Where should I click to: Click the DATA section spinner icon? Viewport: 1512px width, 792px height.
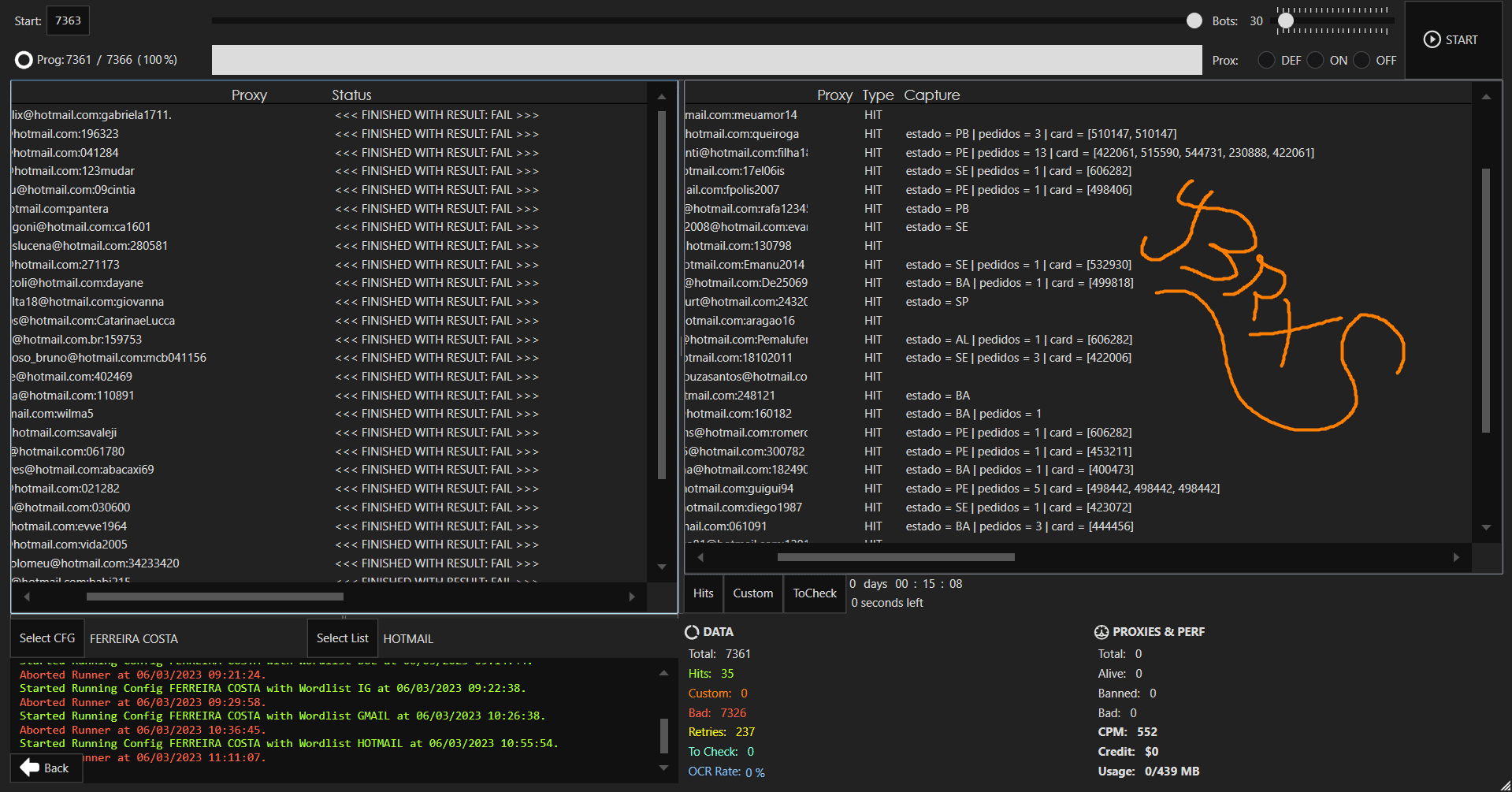pyautogui.click(x=692, y=632)
